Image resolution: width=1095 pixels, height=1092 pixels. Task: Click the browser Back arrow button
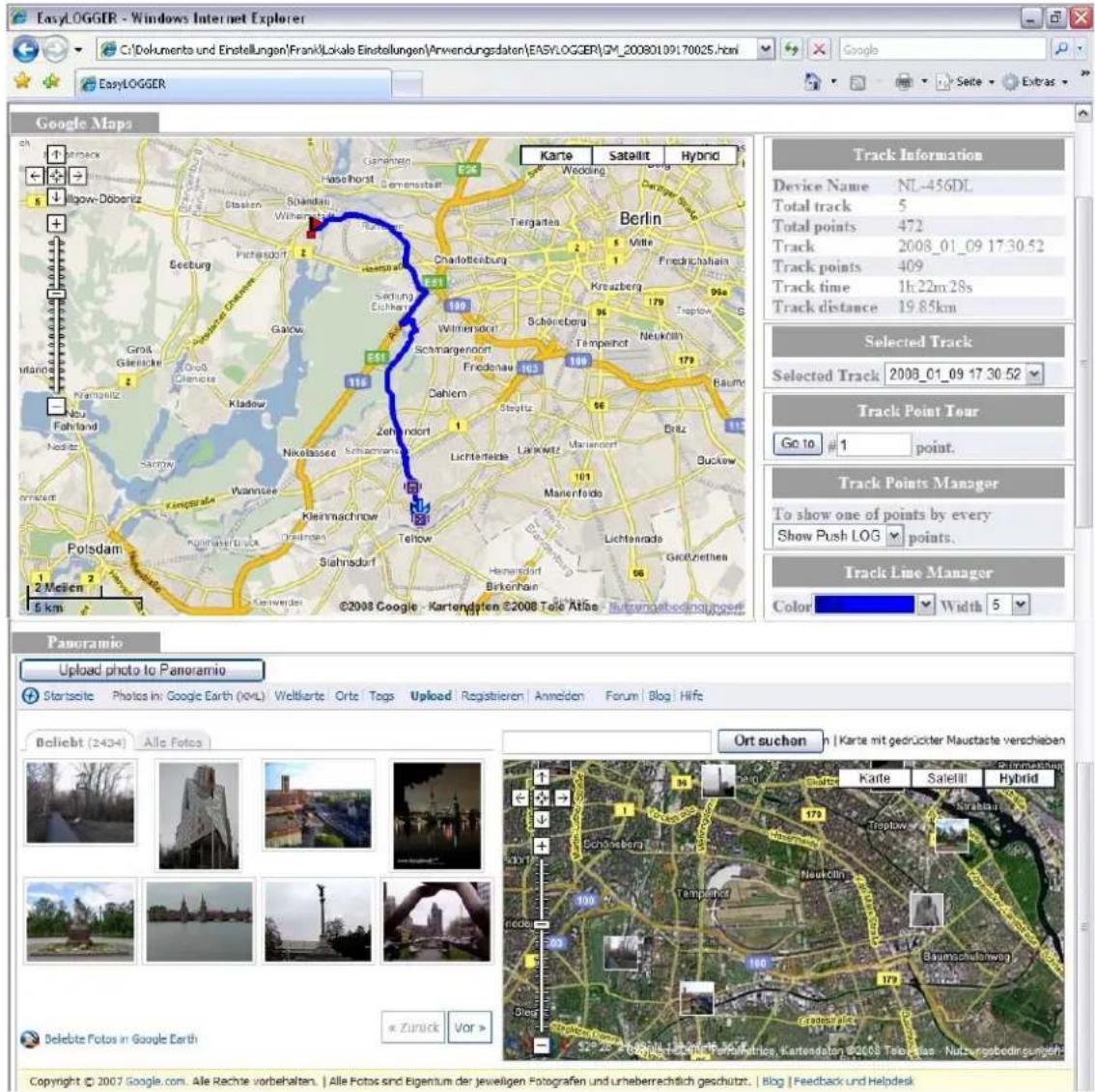click(x=26, y=49)
